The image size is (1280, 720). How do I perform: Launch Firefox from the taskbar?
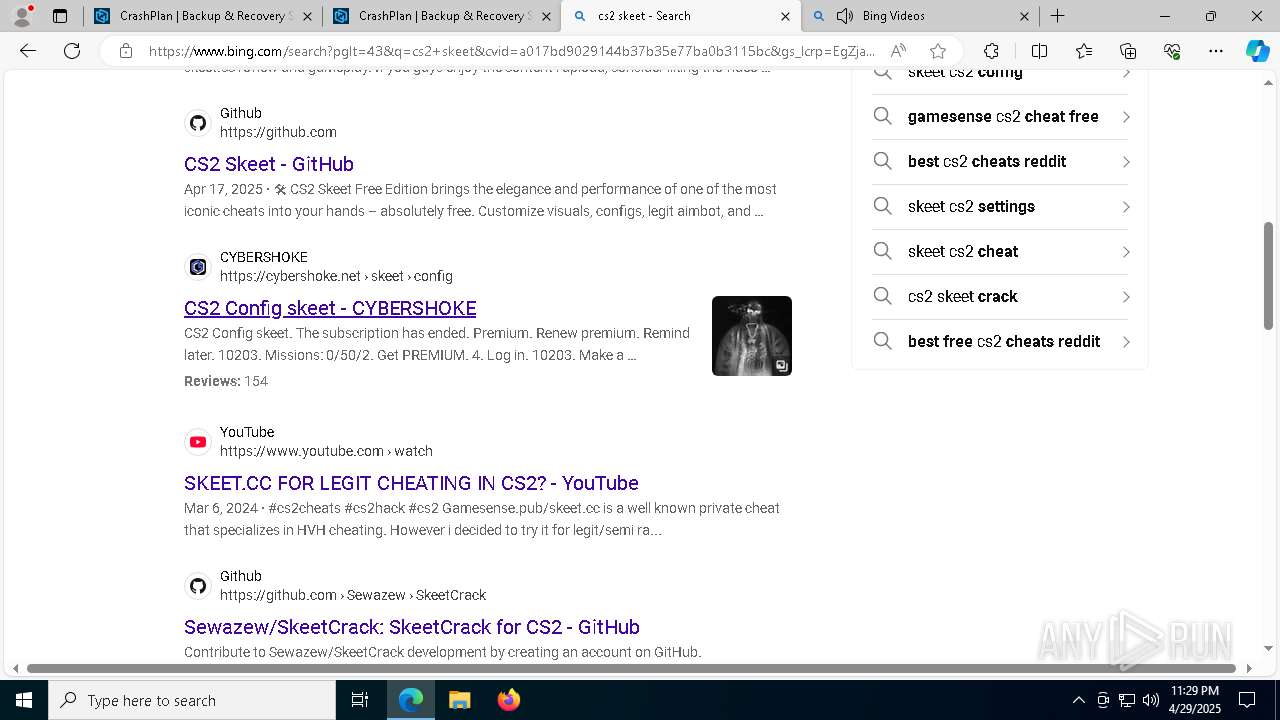point(508,700)
